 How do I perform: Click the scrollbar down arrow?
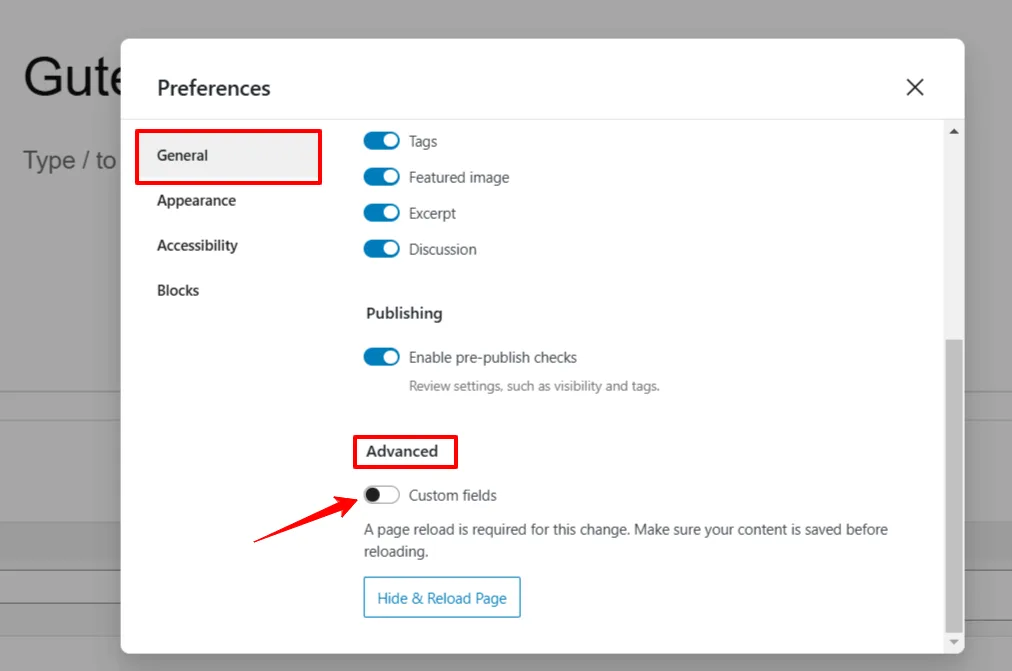[x=953, y=641]
